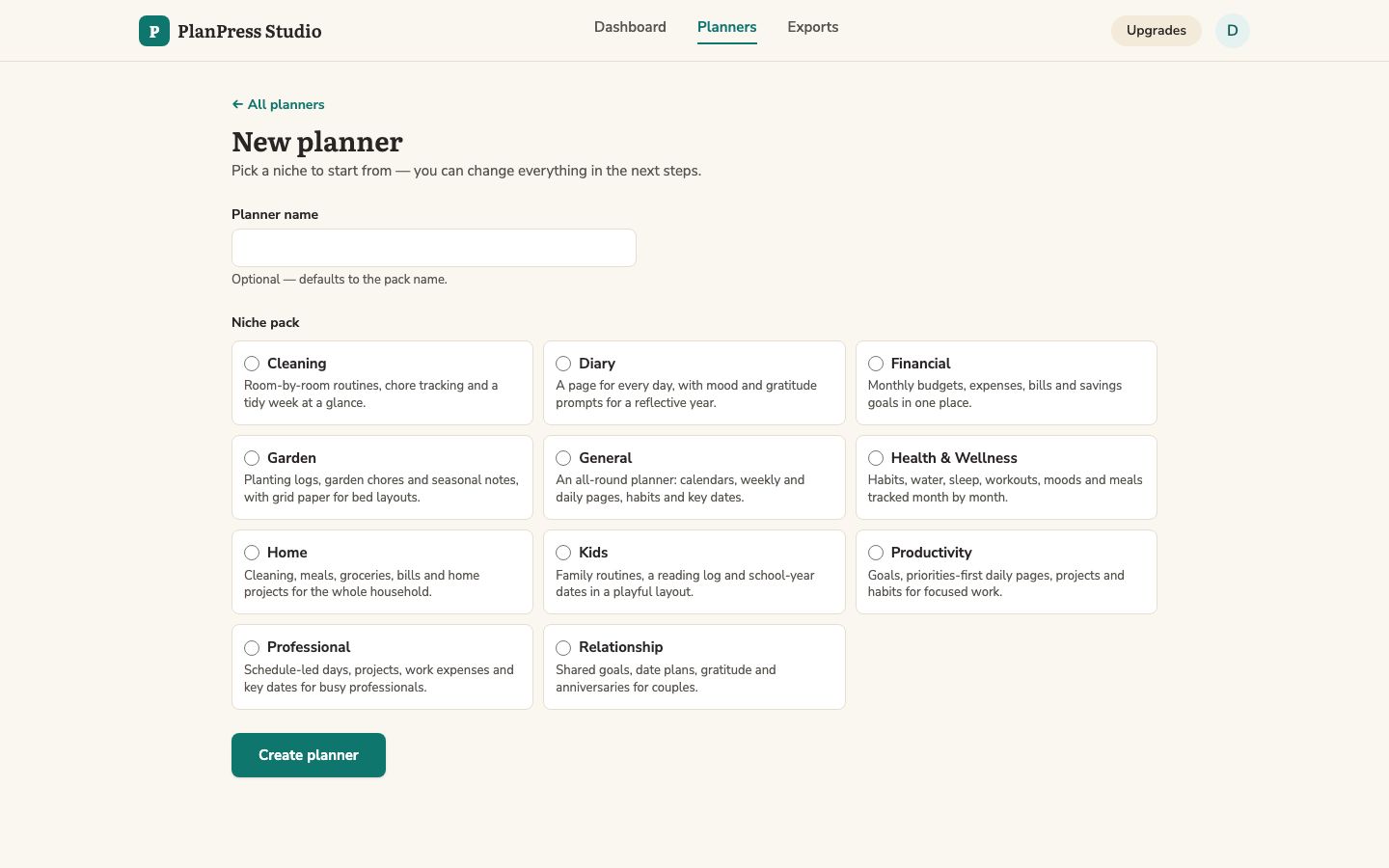The width and height of the screenshot is (1389, 868).
Task: Click the Productivity card description text
Action: [x=996, y=583]
